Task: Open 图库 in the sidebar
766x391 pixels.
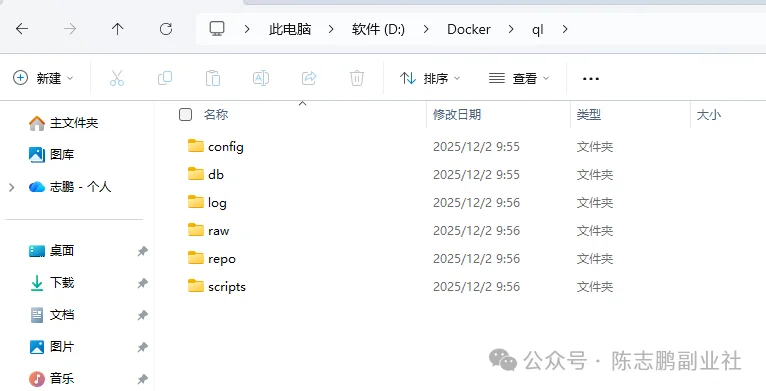Action: pos(62,154)
